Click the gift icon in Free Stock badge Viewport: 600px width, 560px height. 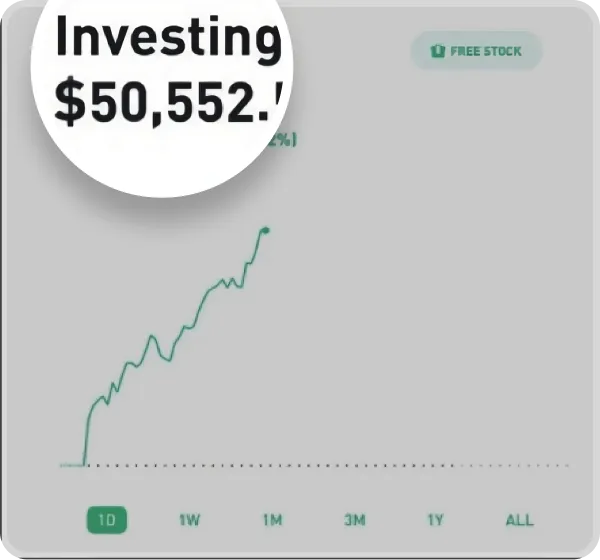[437, 51]
